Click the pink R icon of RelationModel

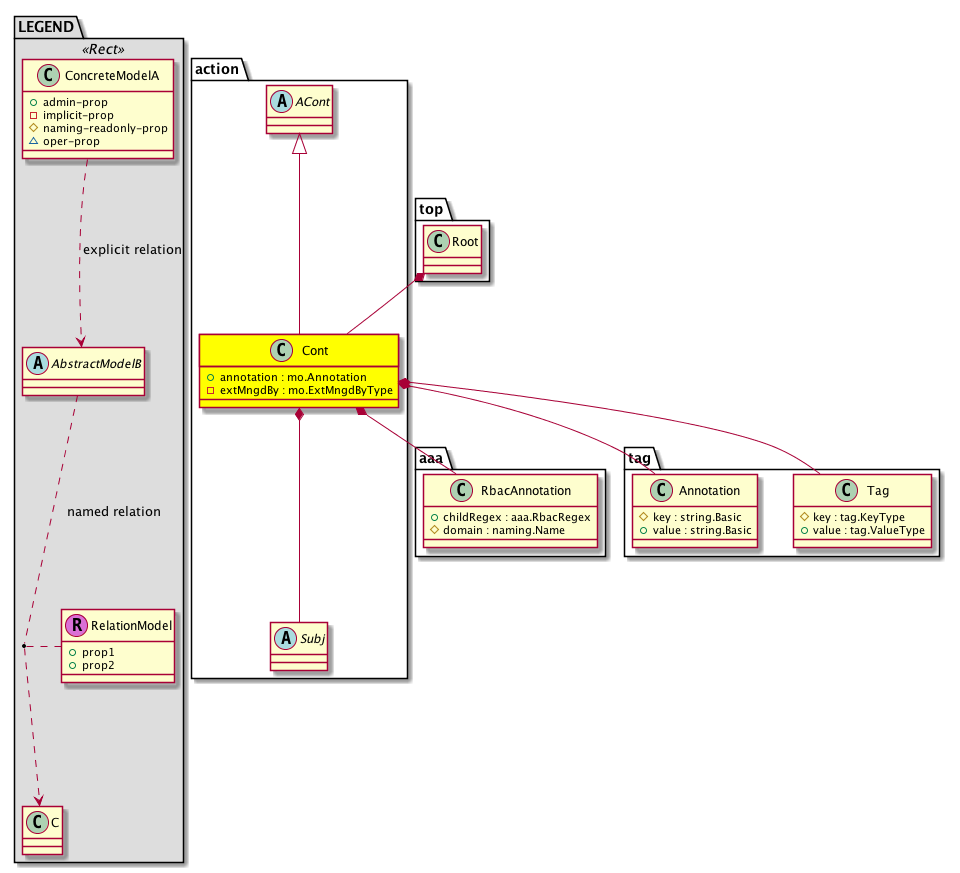(x=77, y=626)
